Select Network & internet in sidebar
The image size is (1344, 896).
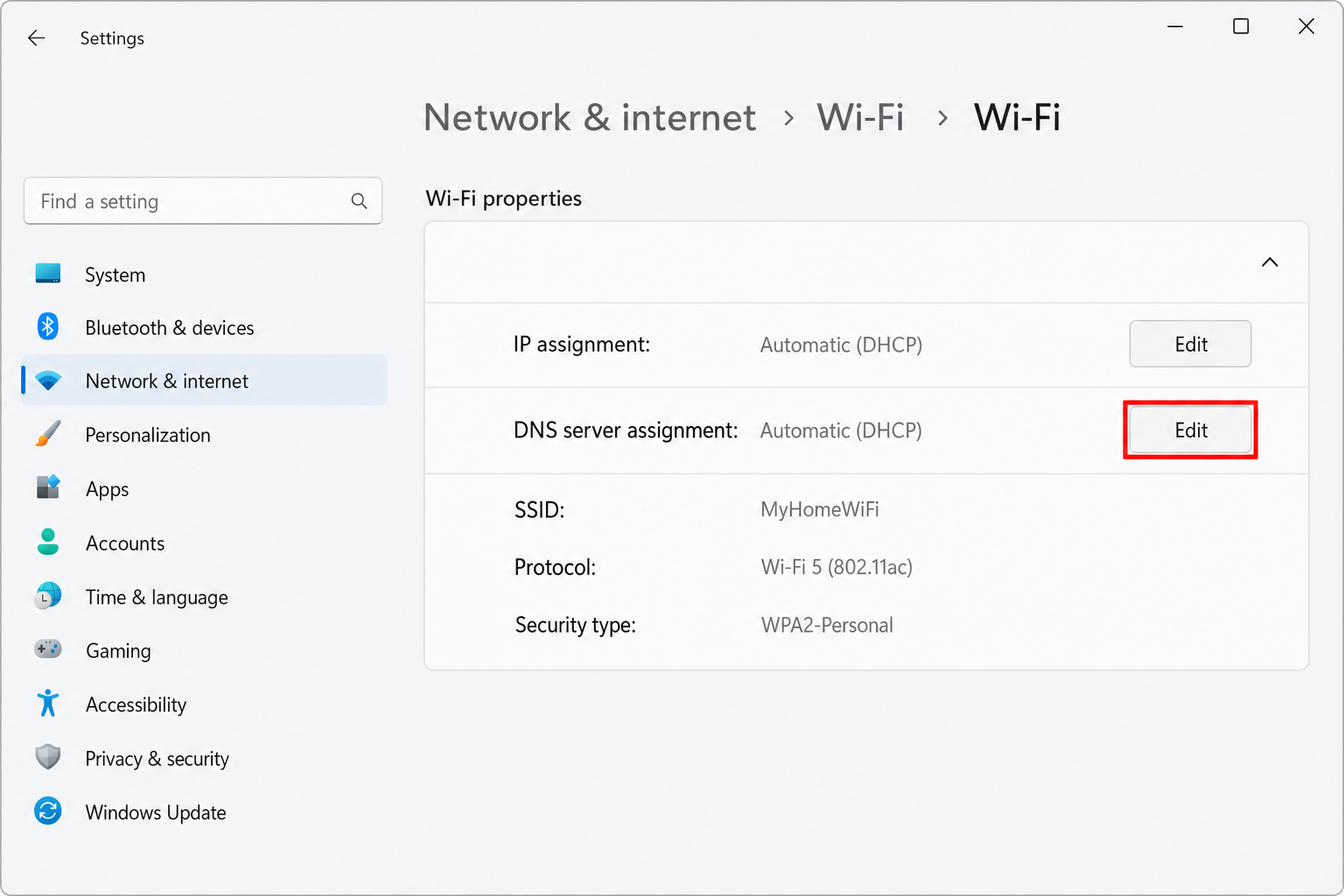coord(205,381)
